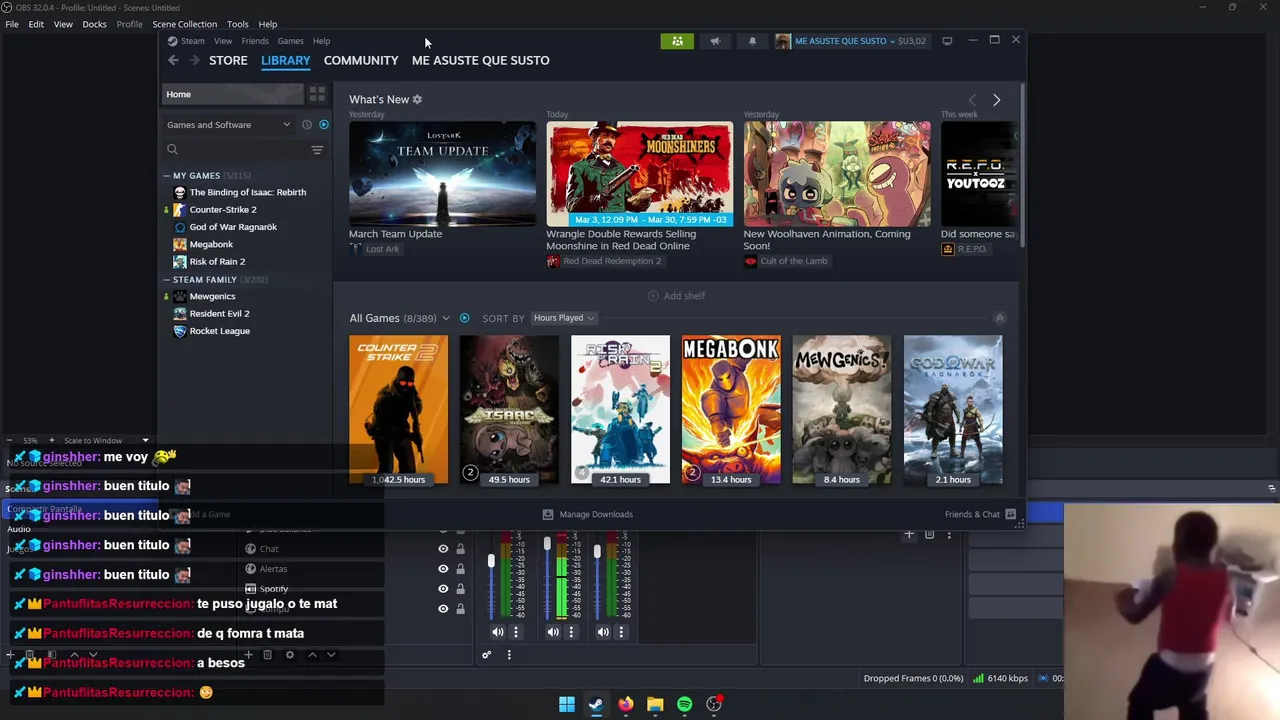
Task: Open OBS Docks menu
Action: pos(94,24)
